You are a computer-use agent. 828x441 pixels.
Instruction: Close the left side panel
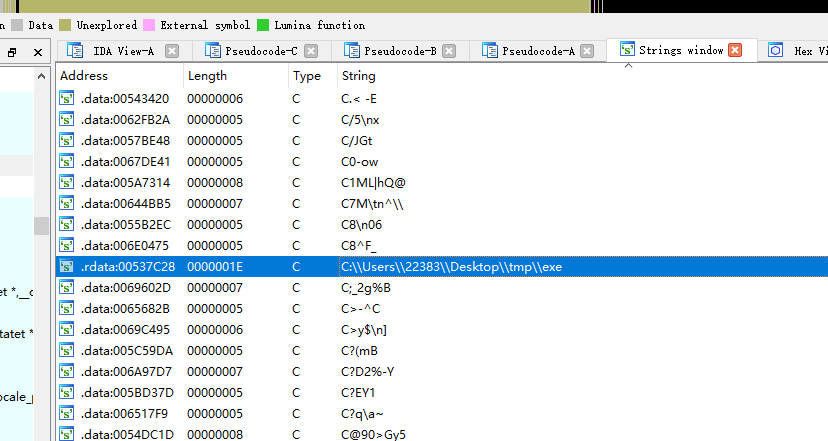[37, 52]
